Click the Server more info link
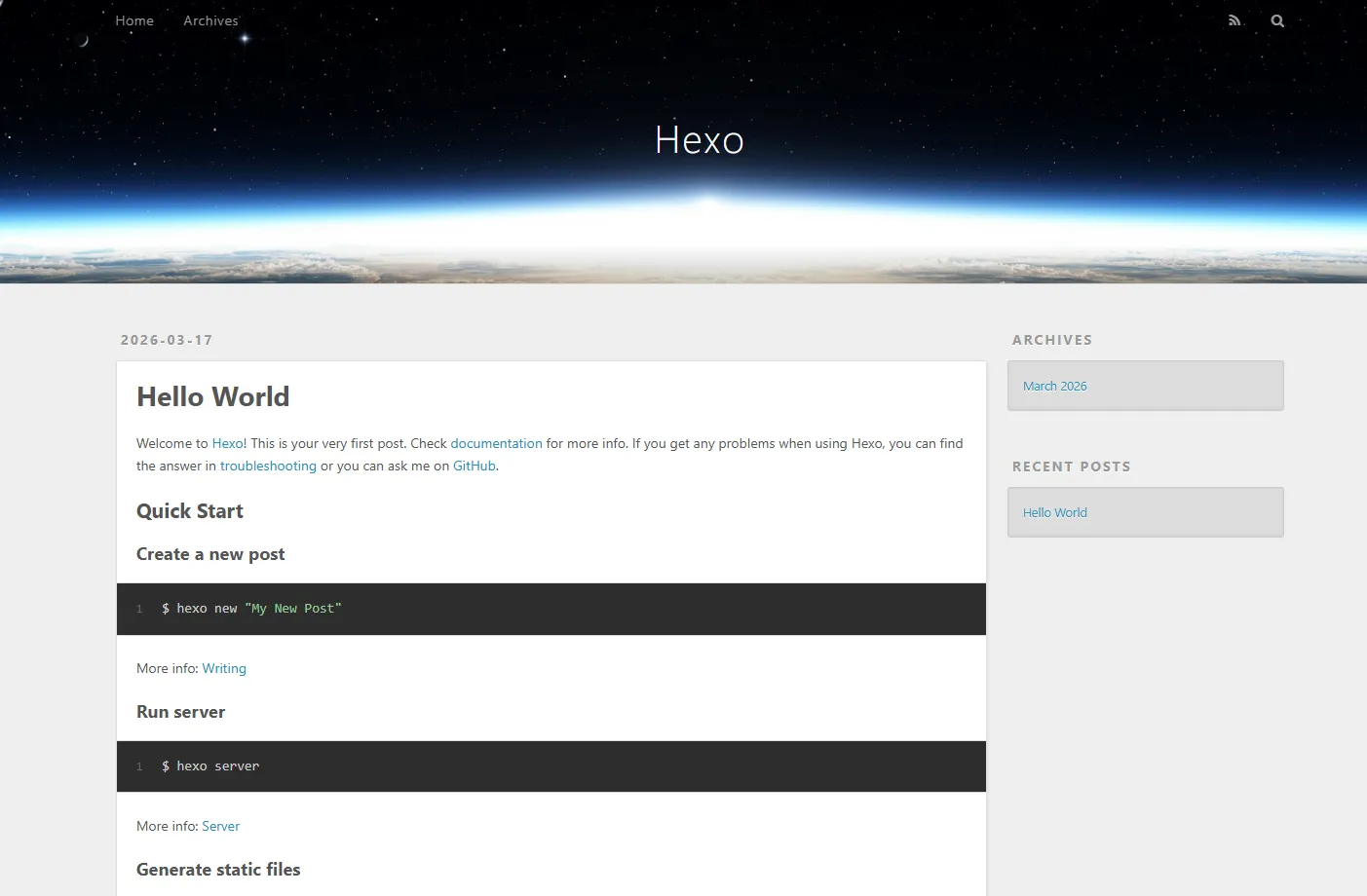 coord(220,826)
